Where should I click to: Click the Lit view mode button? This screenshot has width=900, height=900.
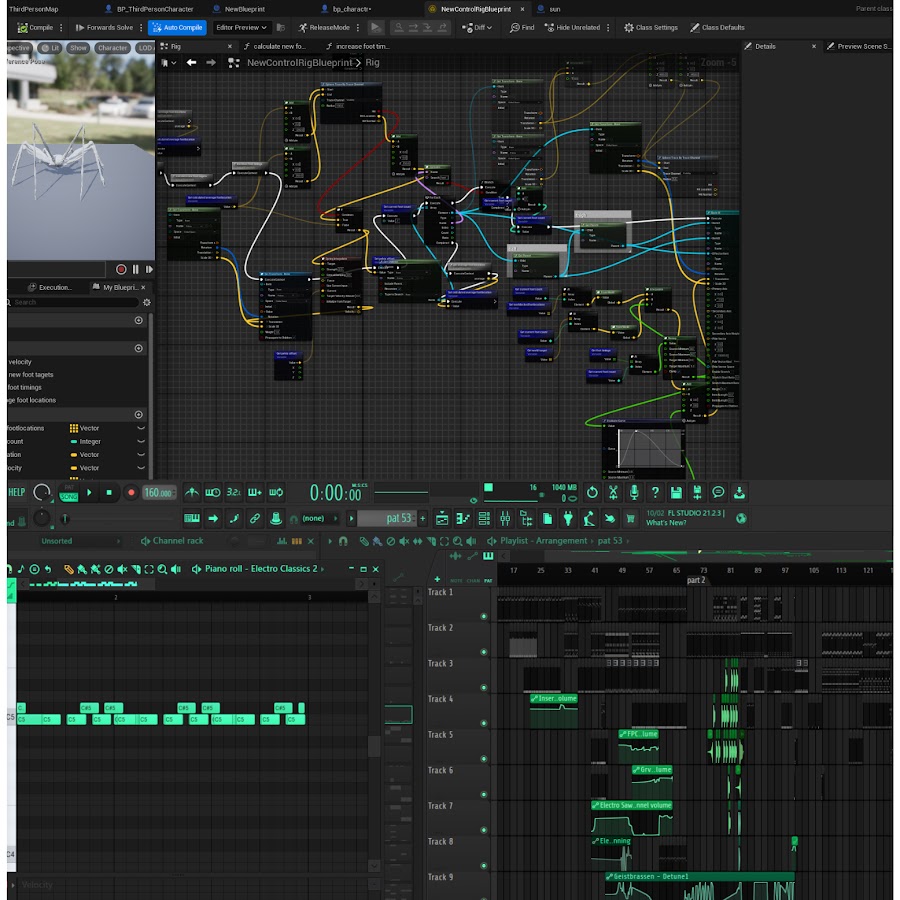50,48
